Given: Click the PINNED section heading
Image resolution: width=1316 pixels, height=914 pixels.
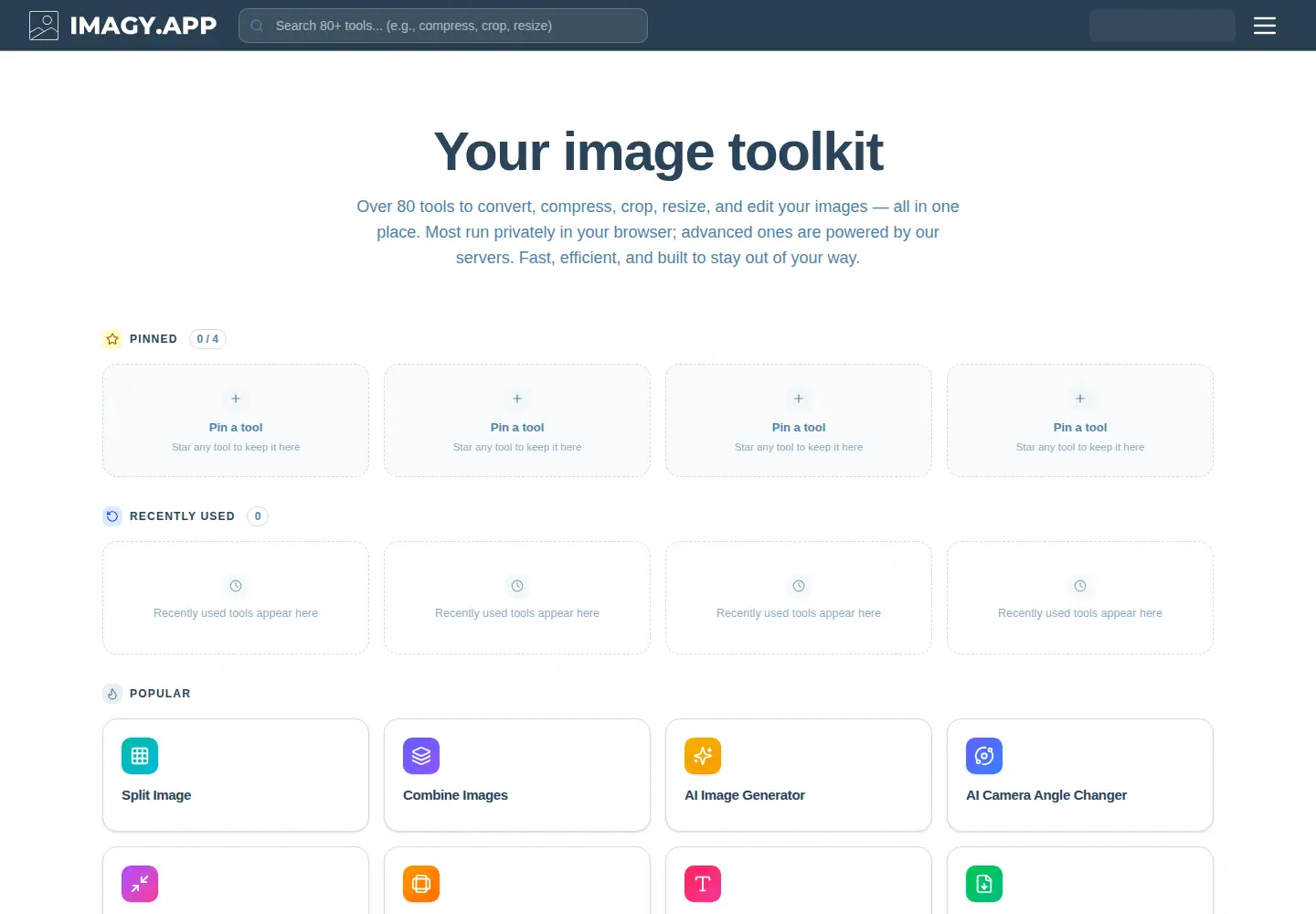Looking at the screenshot, I should click(154, 339).
